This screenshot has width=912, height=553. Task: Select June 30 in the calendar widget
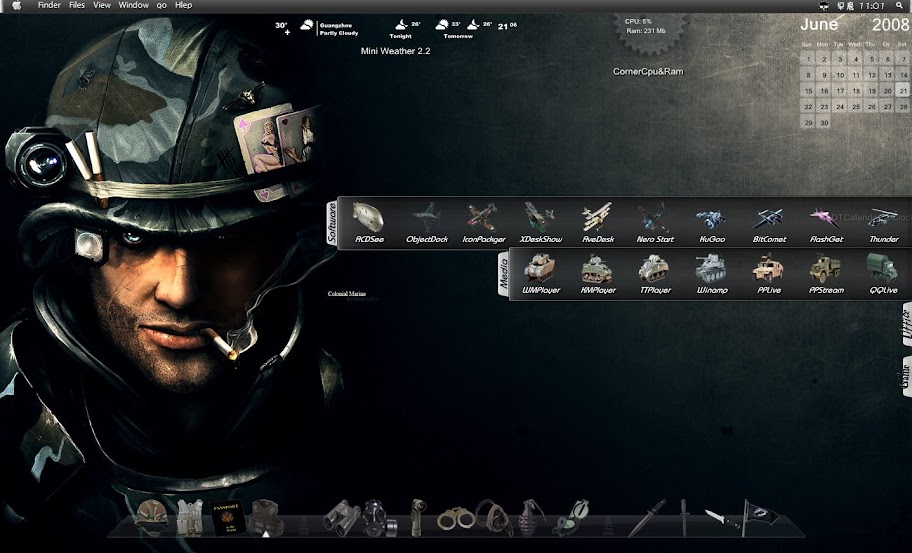tap(824, 123)
